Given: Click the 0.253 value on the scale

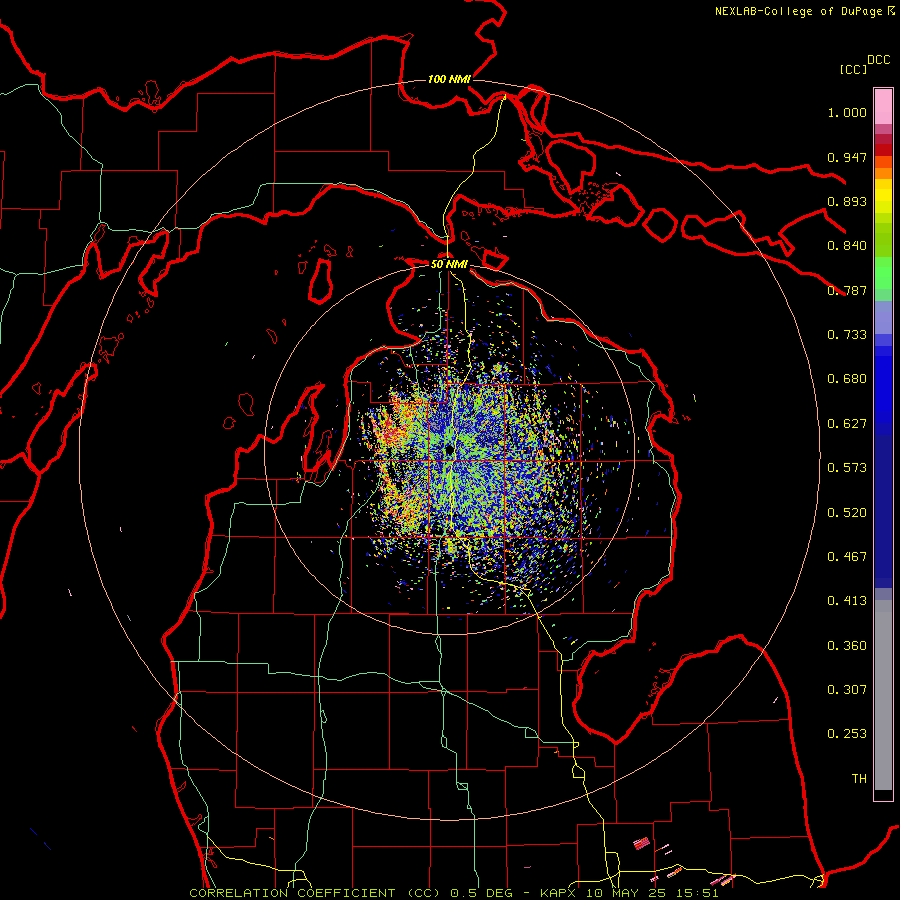Looking at the screenshot, I should [x=847, y=734].
